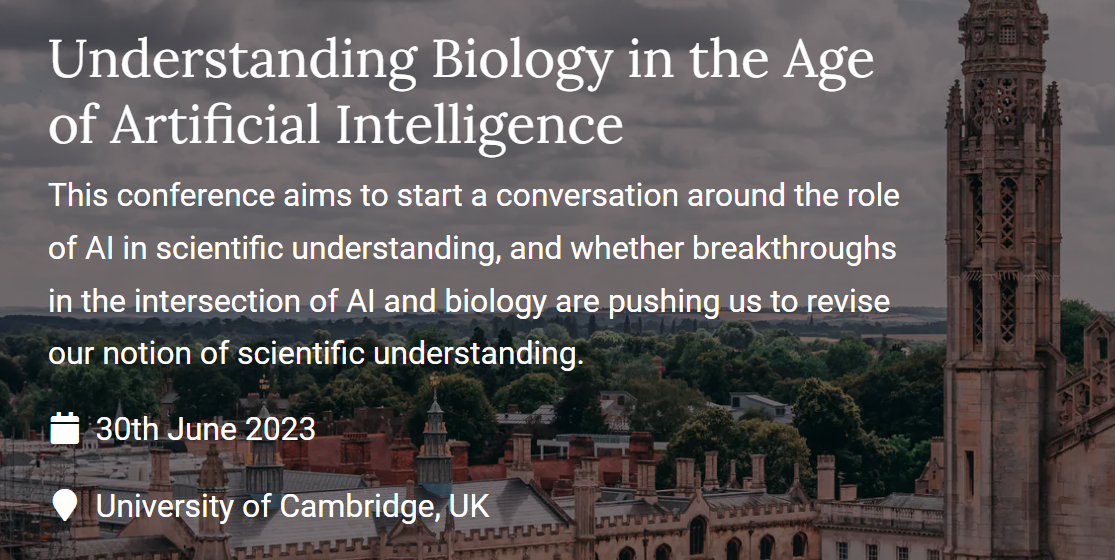Click the word "breakthroughs" in the description
1115x560 pixels.
pyautogui.click(x=794, y=249)
